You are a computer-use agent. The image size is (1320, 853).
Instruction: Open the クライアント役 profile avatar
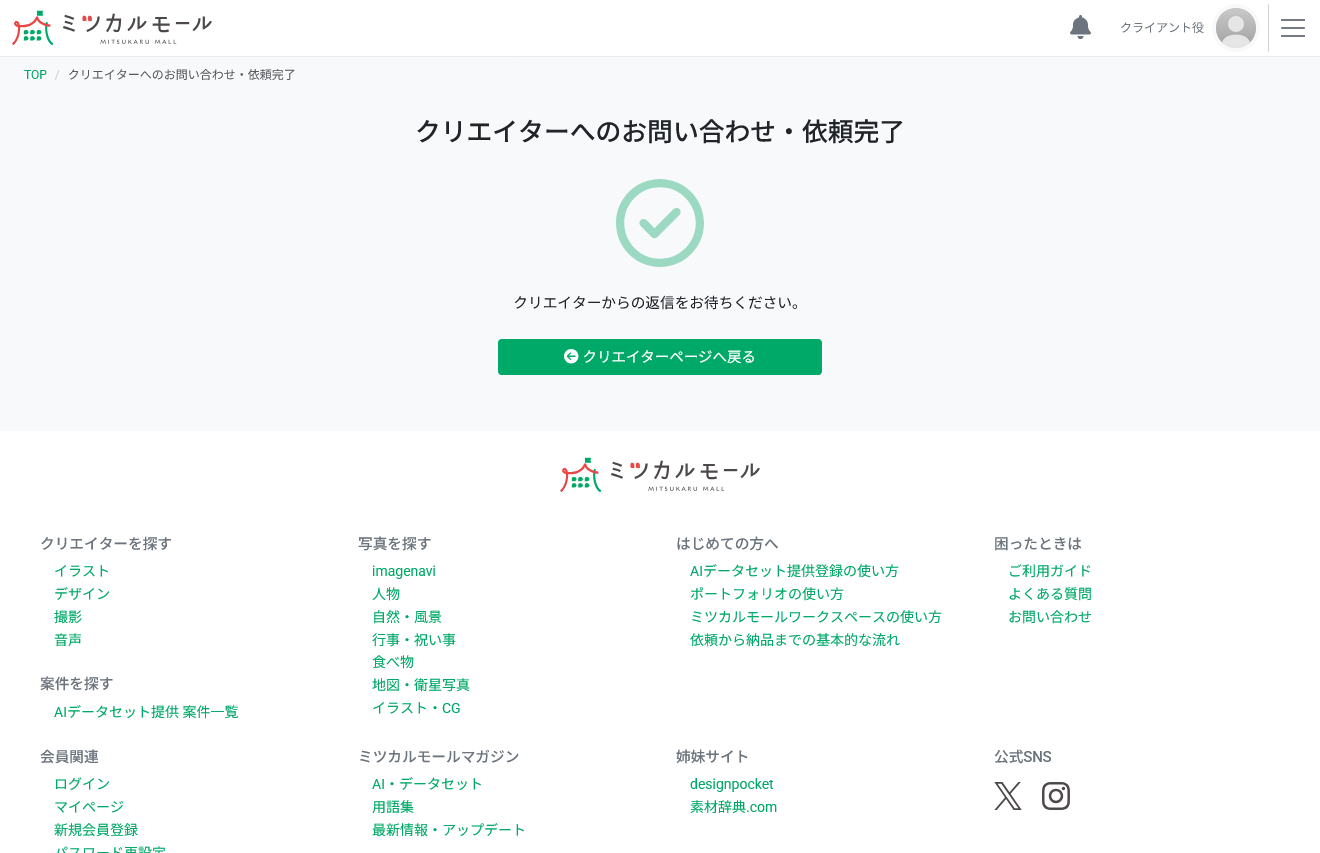(1236, 28)
